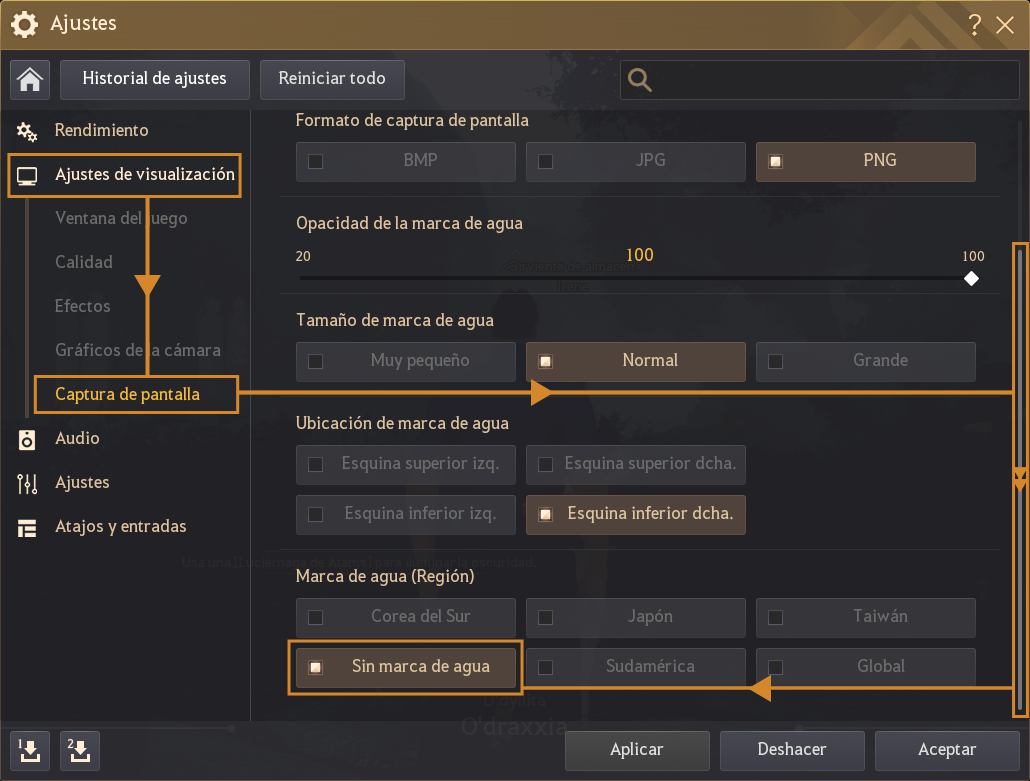
Task: Click the preset 1 save icon
Action: [x=30, y=749]
